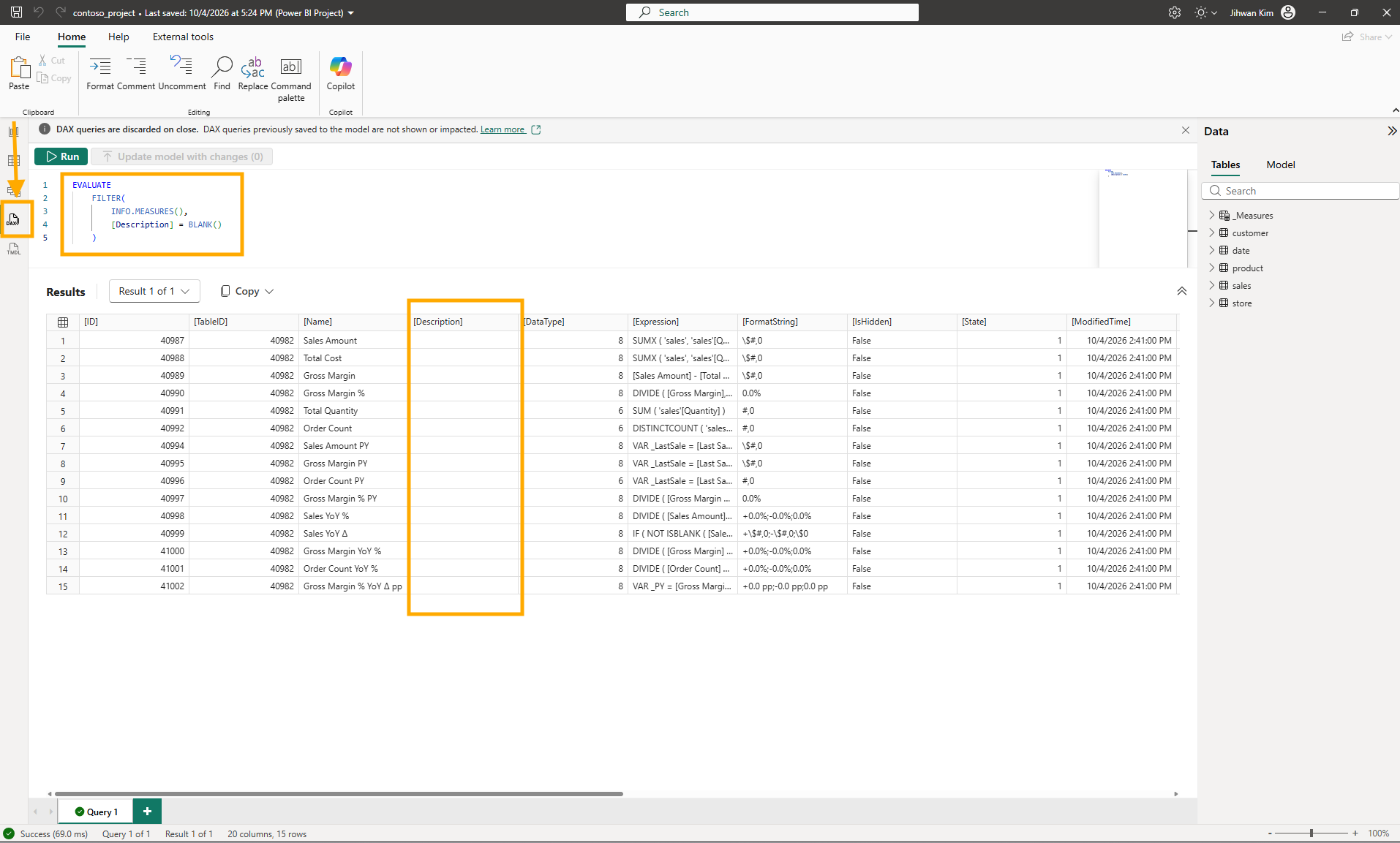1400x843 pixels.
Task: Collapse the Data pane with double chevron
Action: (1391, 131)
